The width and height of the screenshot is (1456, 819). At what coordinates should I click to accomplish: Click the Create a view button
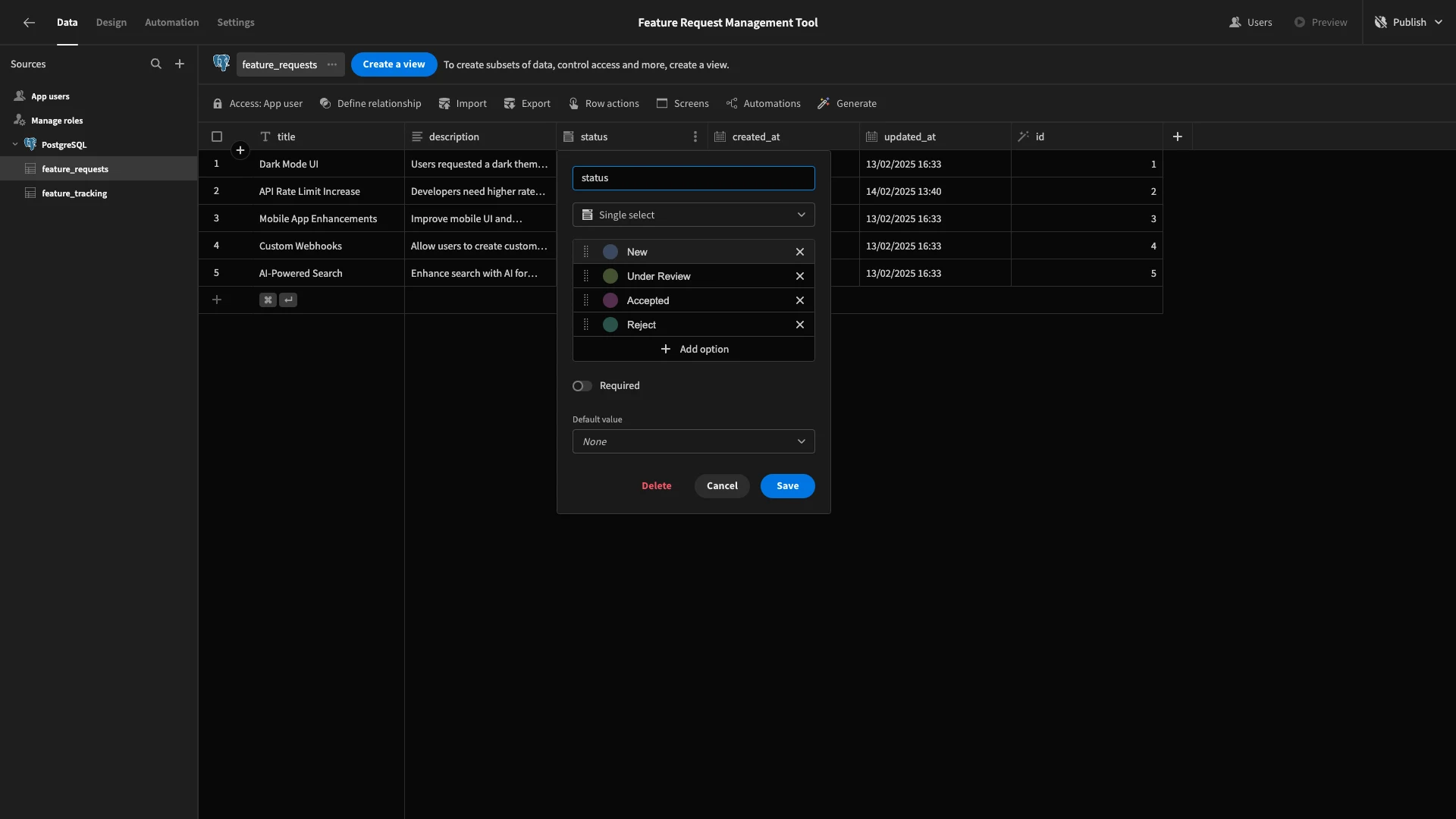394,64
